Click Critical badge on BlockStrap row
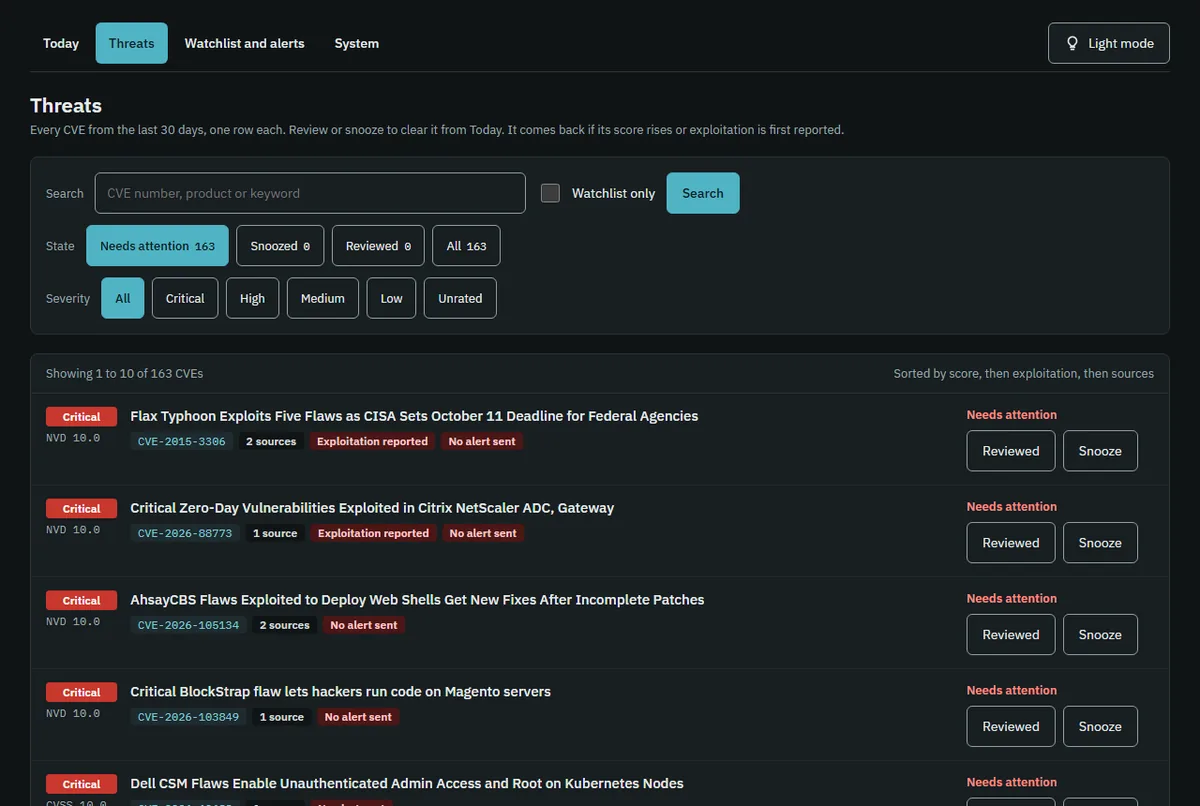Image resolution: width=1200 pixels, height=806 pixels. [81, 693]
